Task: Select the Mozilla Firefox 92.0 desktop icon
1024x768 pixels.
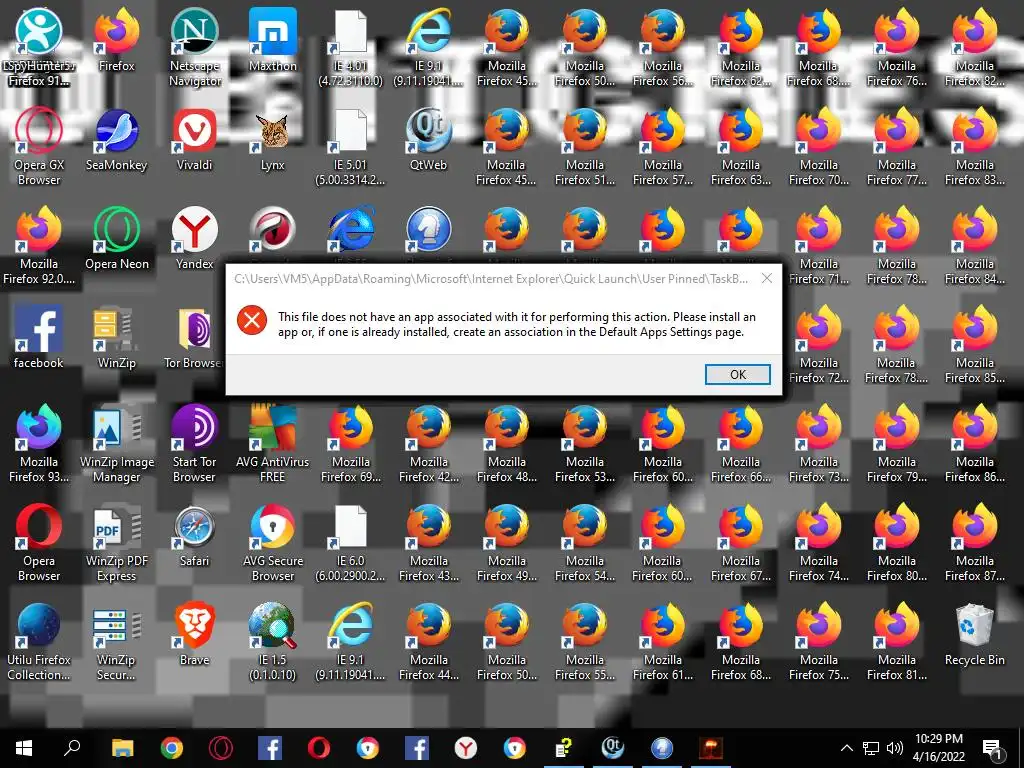Action: coord(39,246)
